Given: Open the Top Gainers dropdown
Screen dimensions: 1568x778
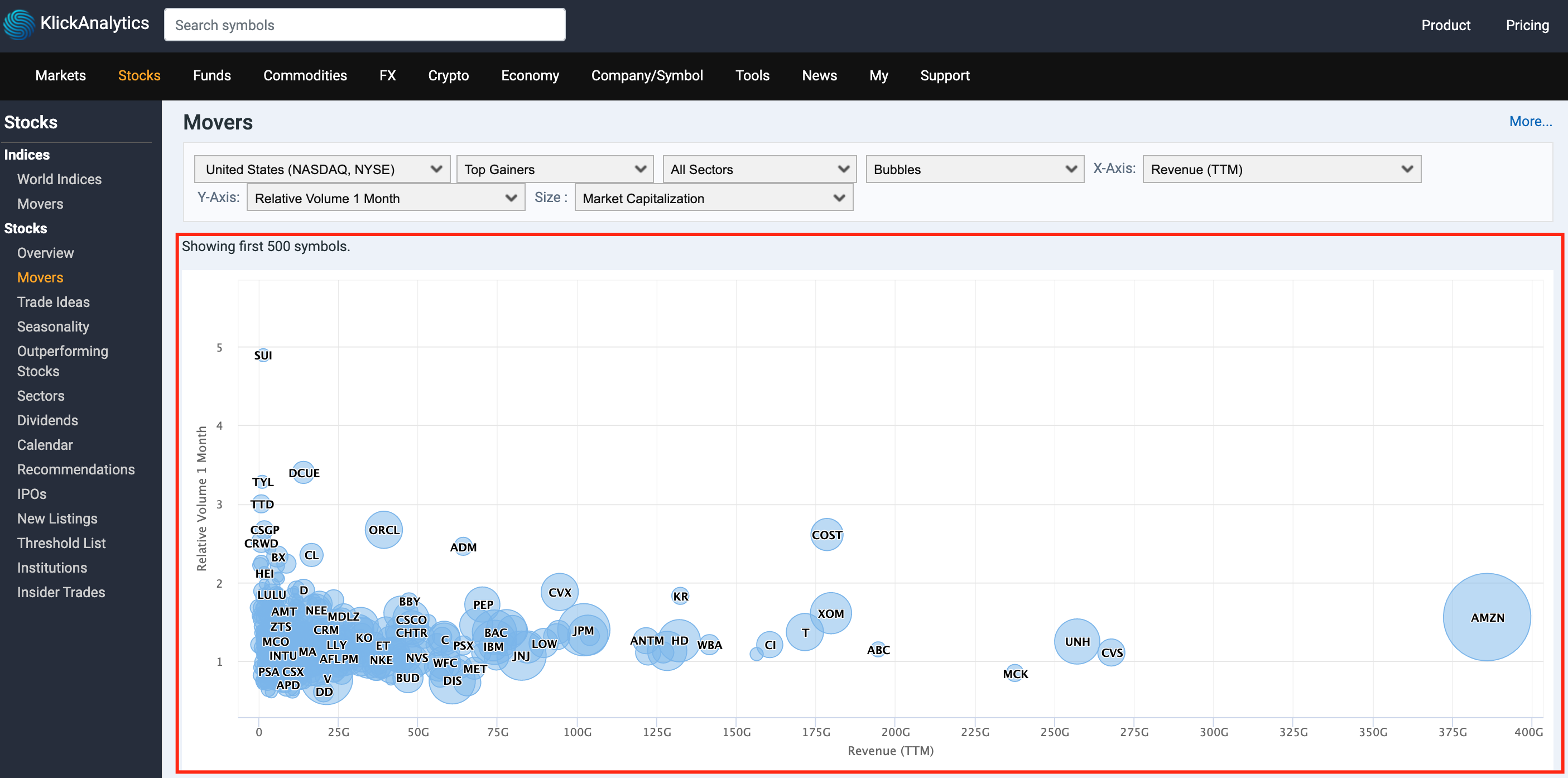Looking at the screenshot, I should pos(555,169).
